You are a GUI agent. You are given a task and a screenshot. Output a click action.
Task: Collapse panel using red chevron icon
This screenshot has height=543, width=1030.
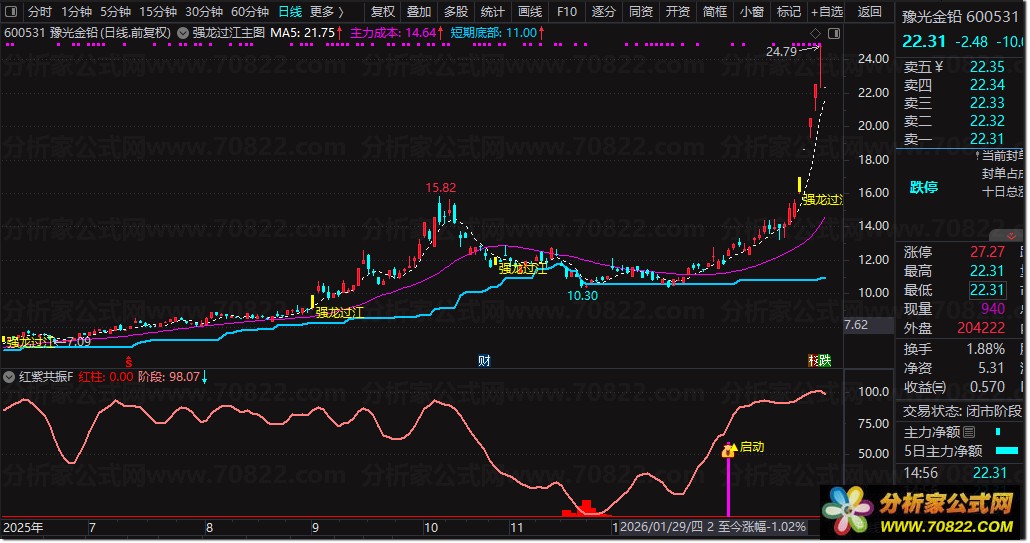coord(1010,235)
